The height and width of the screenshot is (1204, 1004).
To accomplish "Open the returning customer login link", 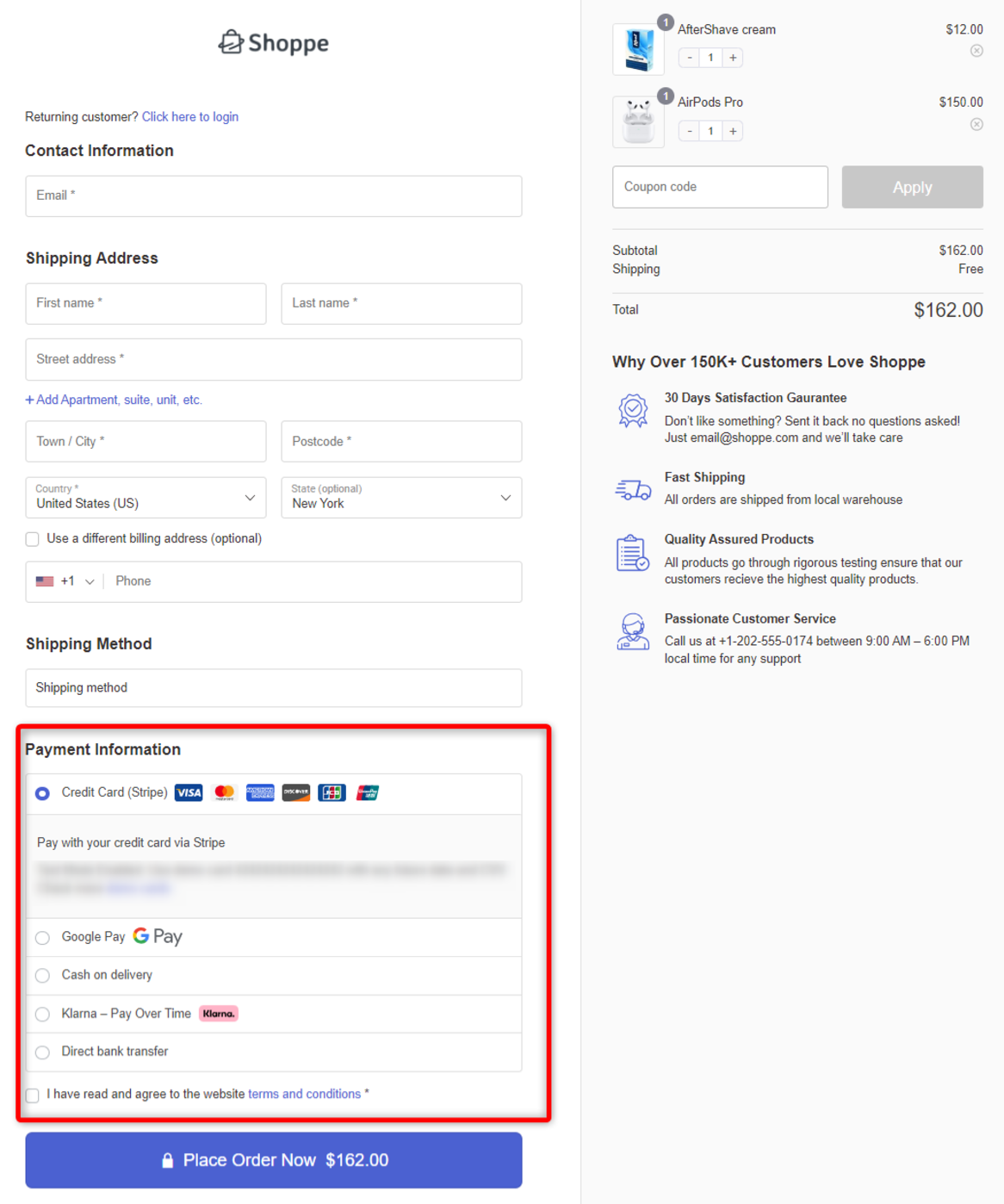I will point(189,116).
